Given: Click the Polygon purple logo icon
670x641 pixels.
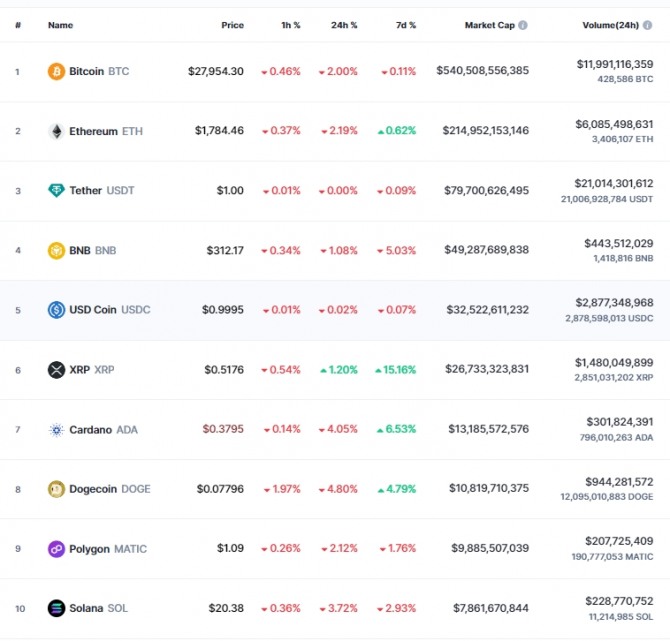Looking at the screenshot, I should (x=56, y=549).
